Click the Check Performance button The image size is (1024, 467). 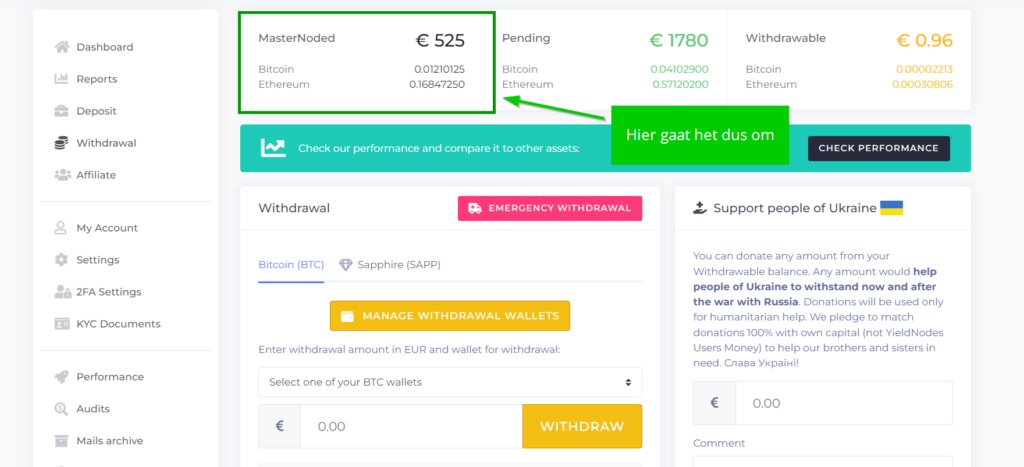pos(878,148)
